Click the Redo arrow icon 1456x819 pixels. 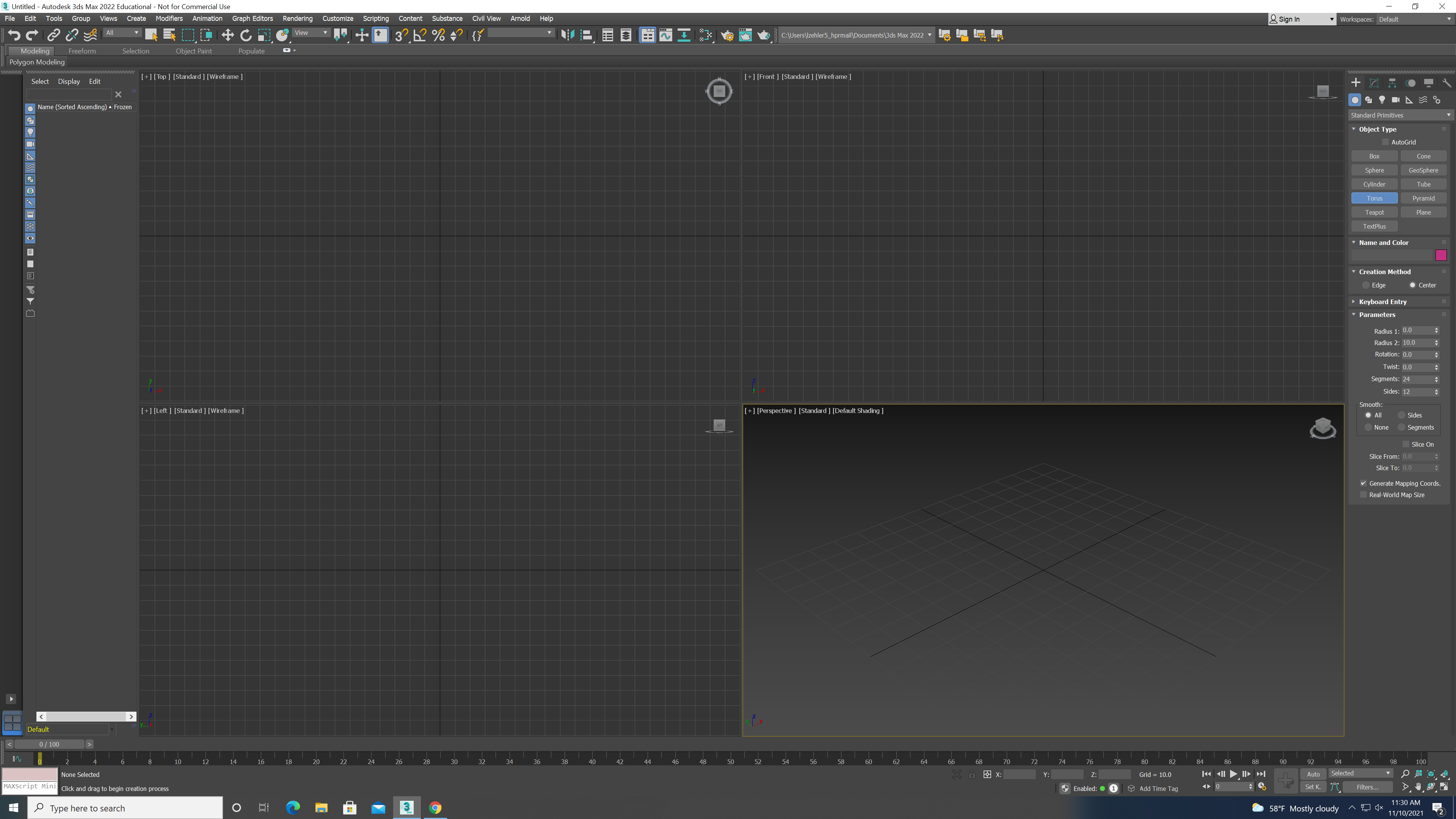coord(32,35)
